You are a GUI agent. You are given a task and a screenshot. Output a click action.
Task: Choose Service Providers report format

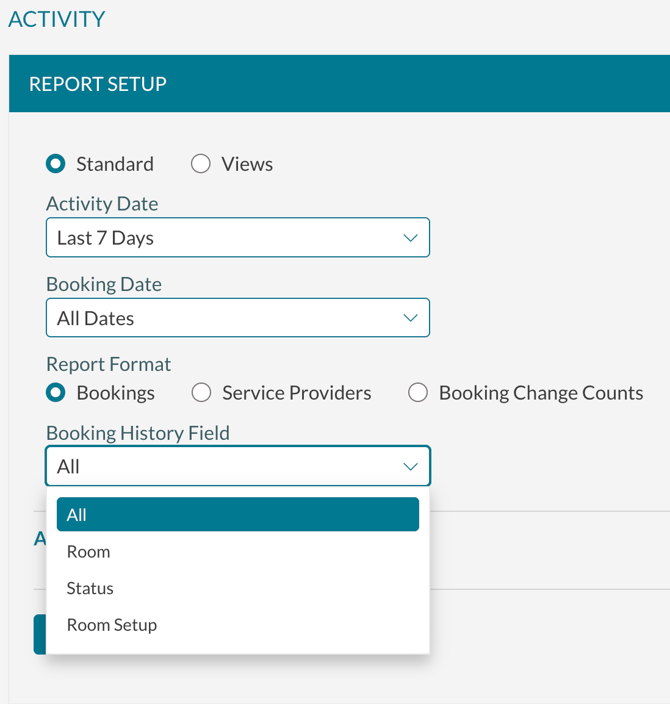click(201, 393)
